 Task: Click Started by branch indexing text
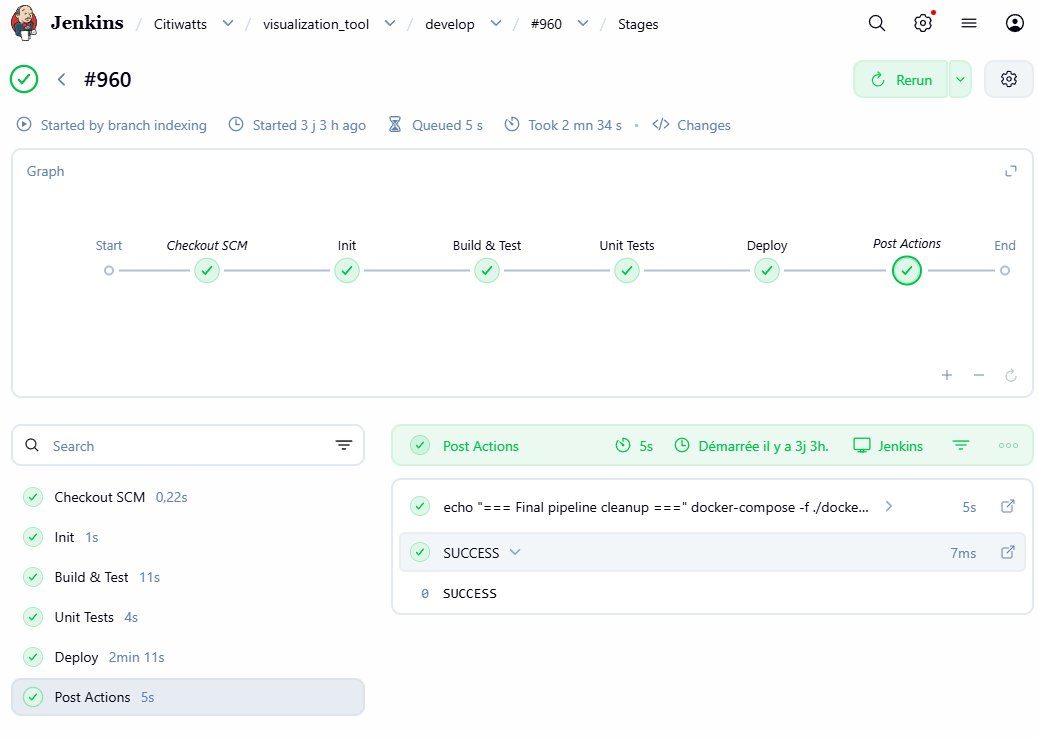pyautogui.click(x=123, y=125)
